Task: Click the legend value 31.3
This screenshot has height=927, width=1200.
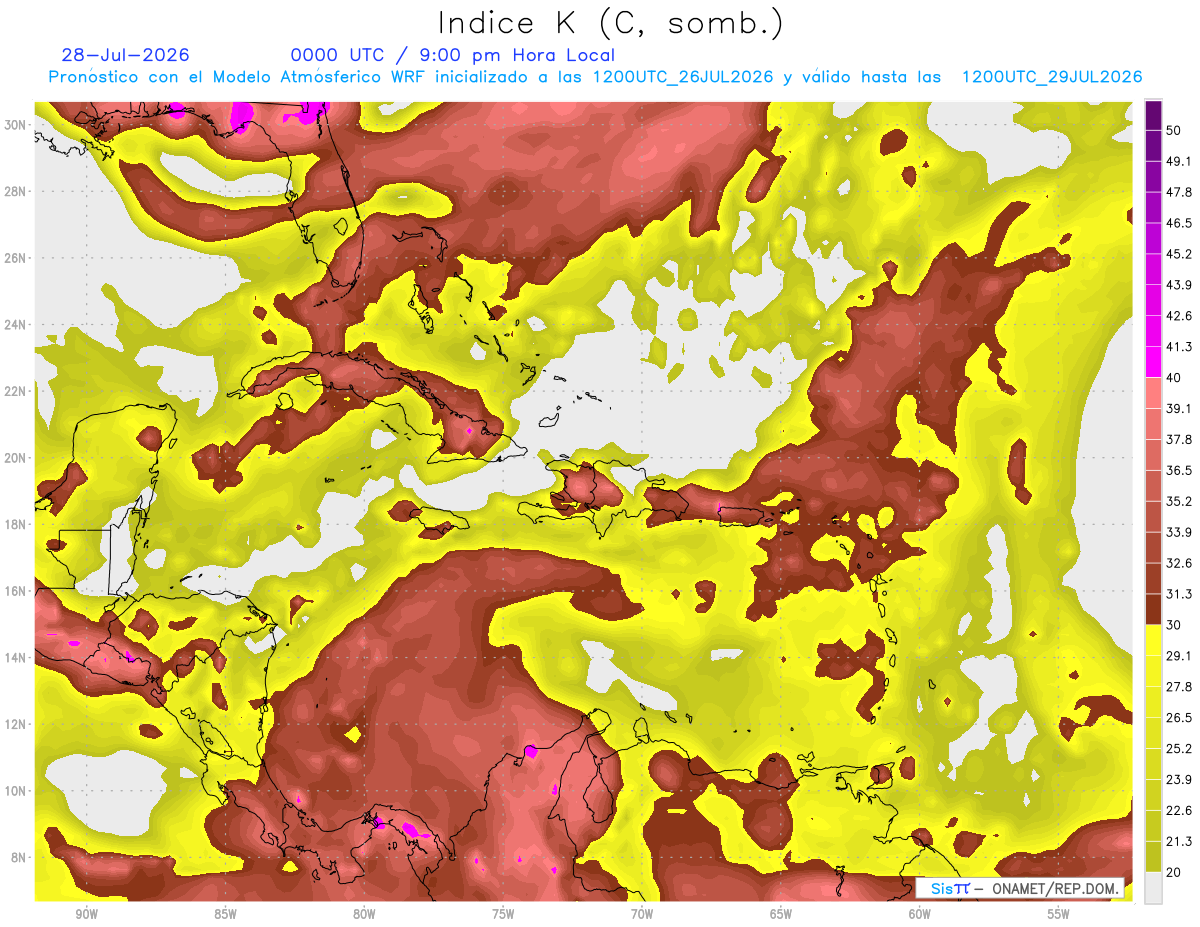Action: tap(1179, 594)
